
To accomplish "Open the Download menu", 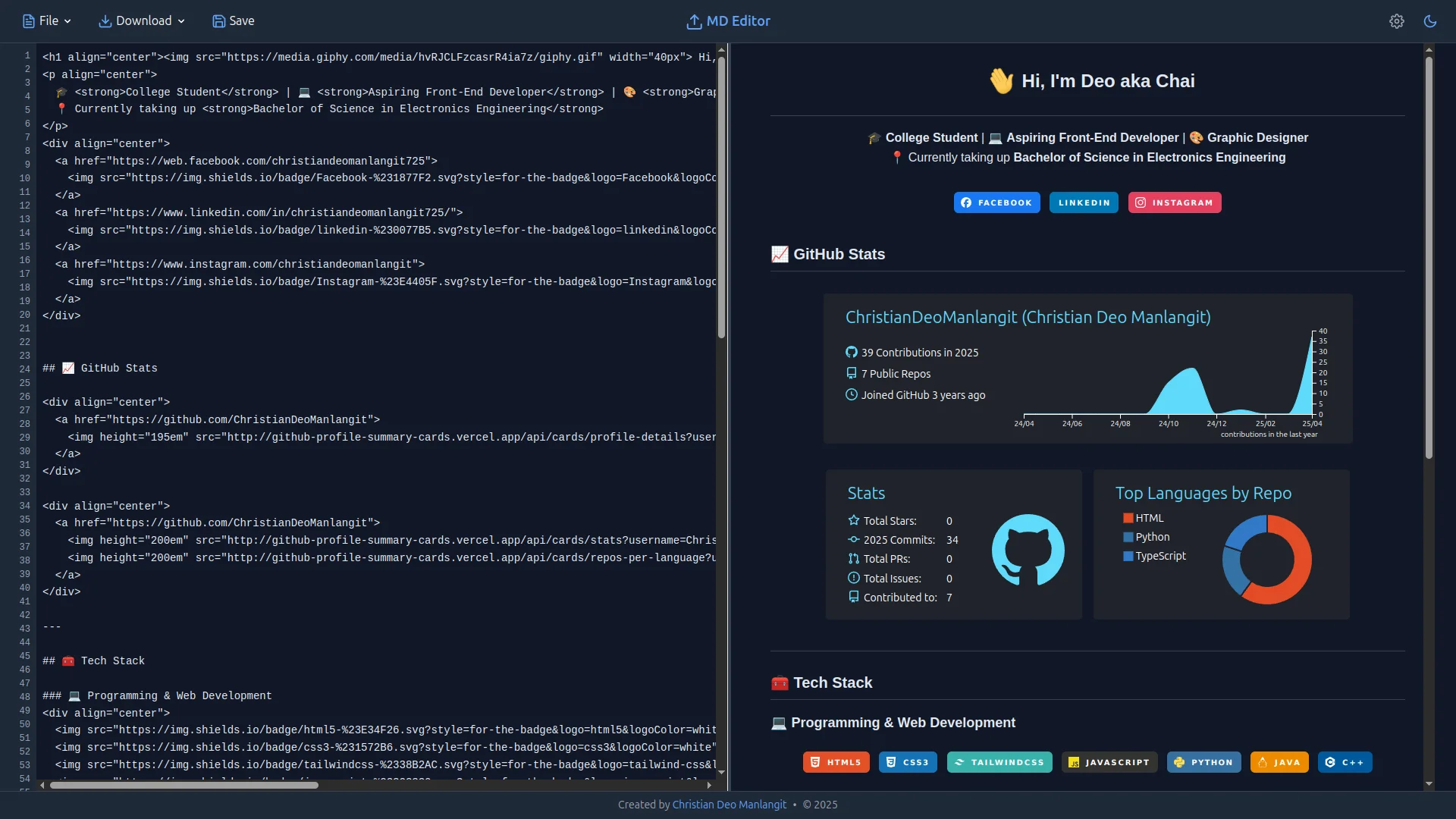I will pyautogui.click(x=142, y=21).
